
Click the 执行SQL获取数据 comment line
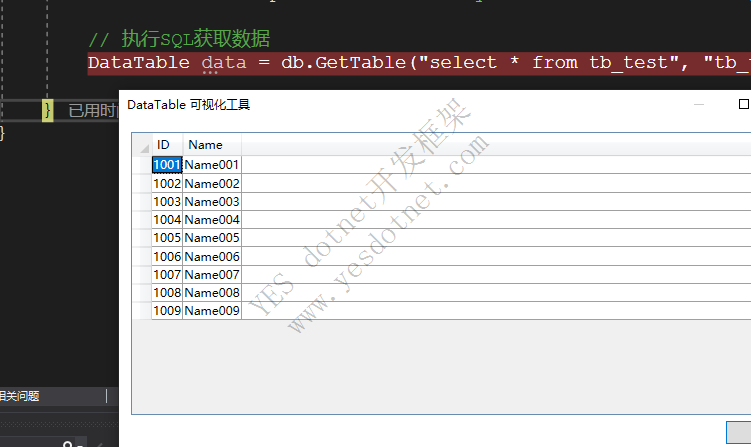click(179, 39)
